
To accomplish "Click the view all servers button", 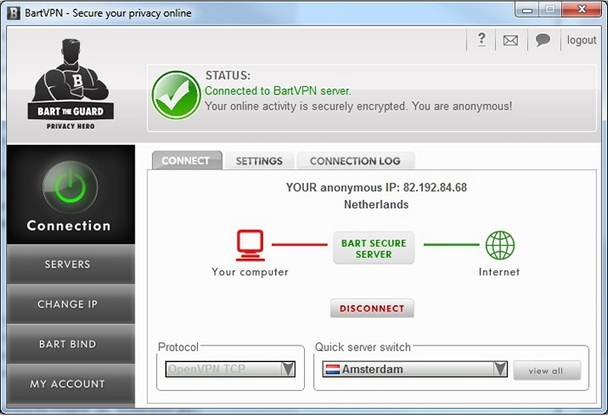I will [x=547, y=371].
